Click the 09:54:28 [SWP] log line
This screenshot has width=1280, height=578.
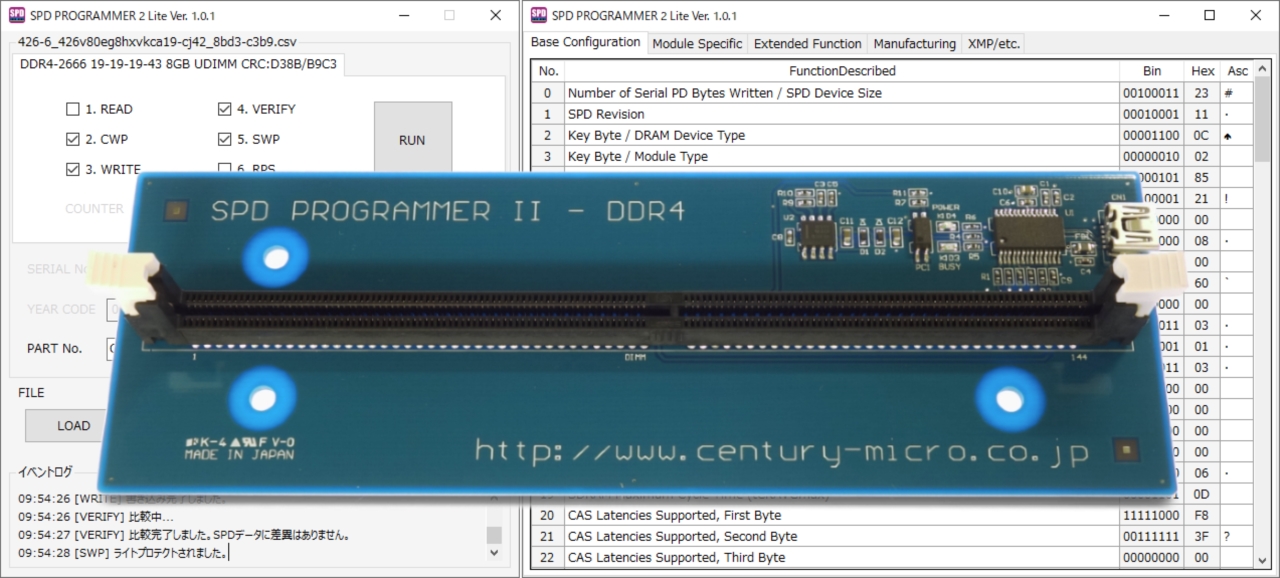click(123, 553)
